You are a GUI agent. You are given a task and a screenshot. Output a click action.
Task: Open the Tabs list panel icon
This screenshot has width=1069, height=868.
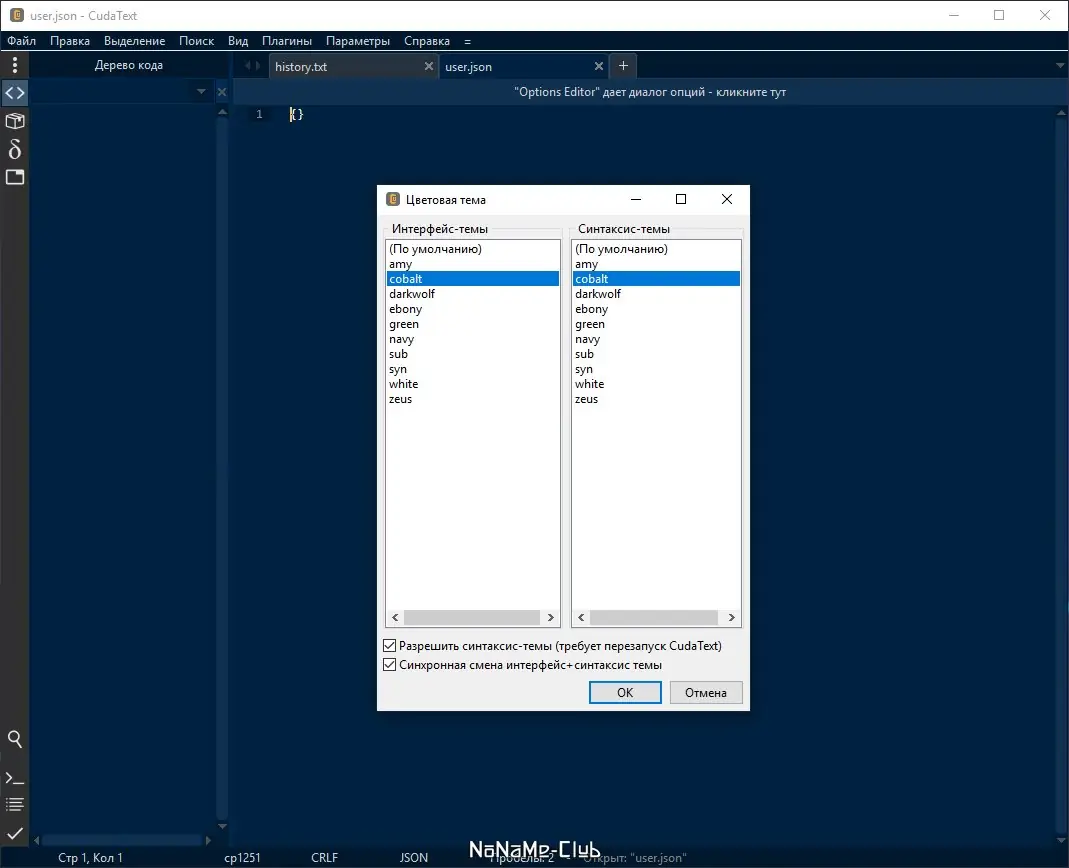point(14,177)
